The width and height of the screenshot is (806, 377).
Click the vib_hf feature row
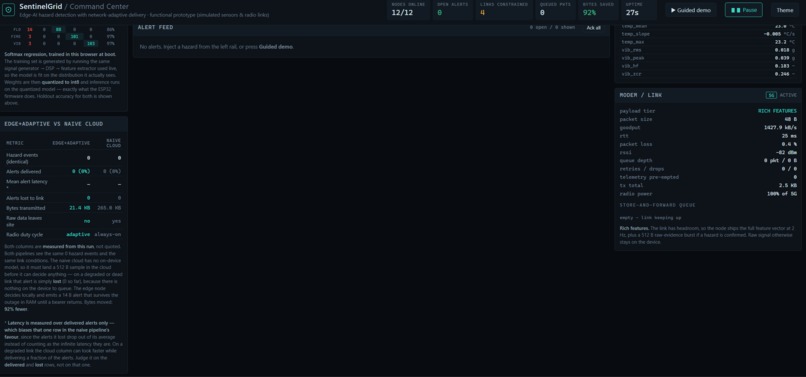(708, 66)
